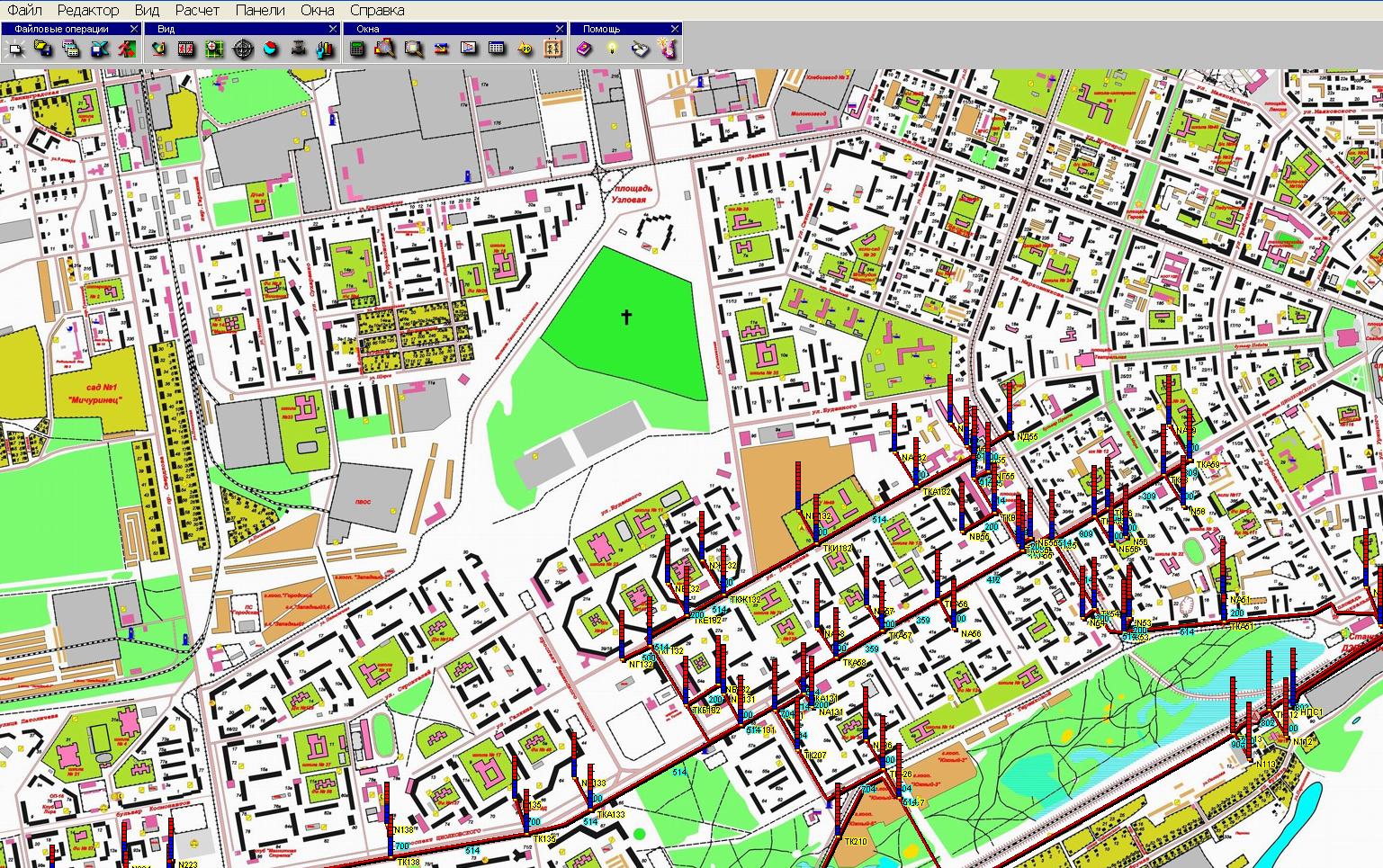
Task: Click the window with flags icon
Action: click(x=469, y=49)
